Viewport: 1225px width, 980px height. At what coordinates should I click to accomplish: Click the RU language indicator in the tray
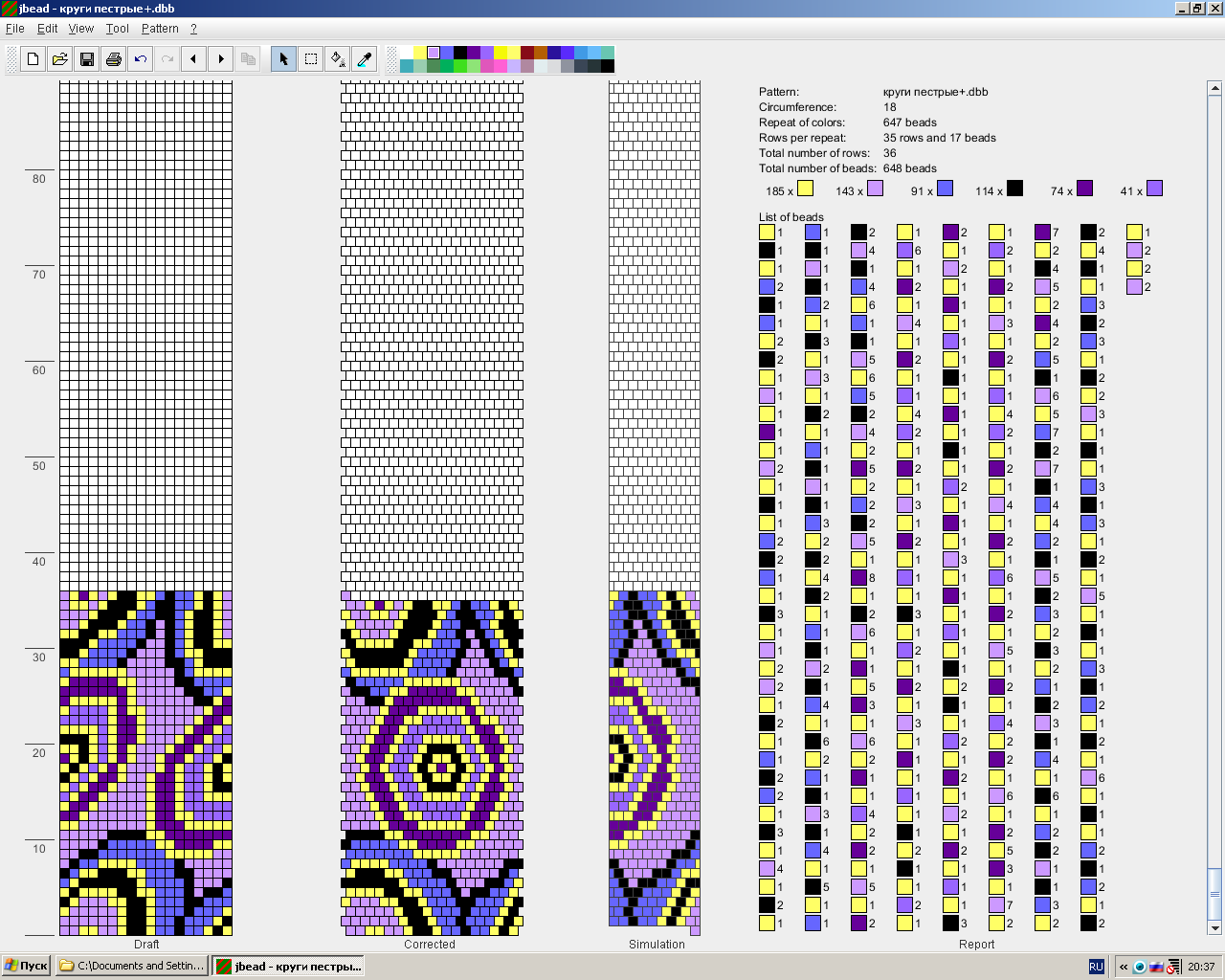pos(1096,967)
